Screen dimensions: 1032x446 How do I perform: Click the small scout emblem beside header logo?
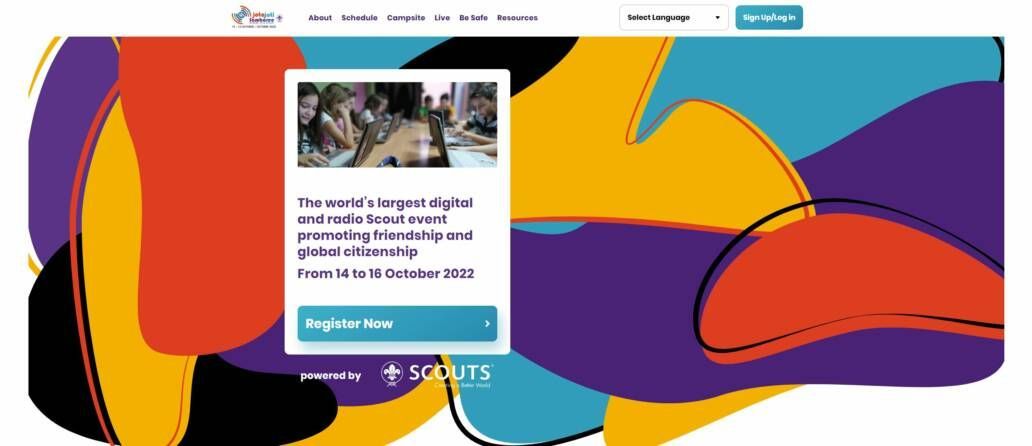[x=279, y=18]
